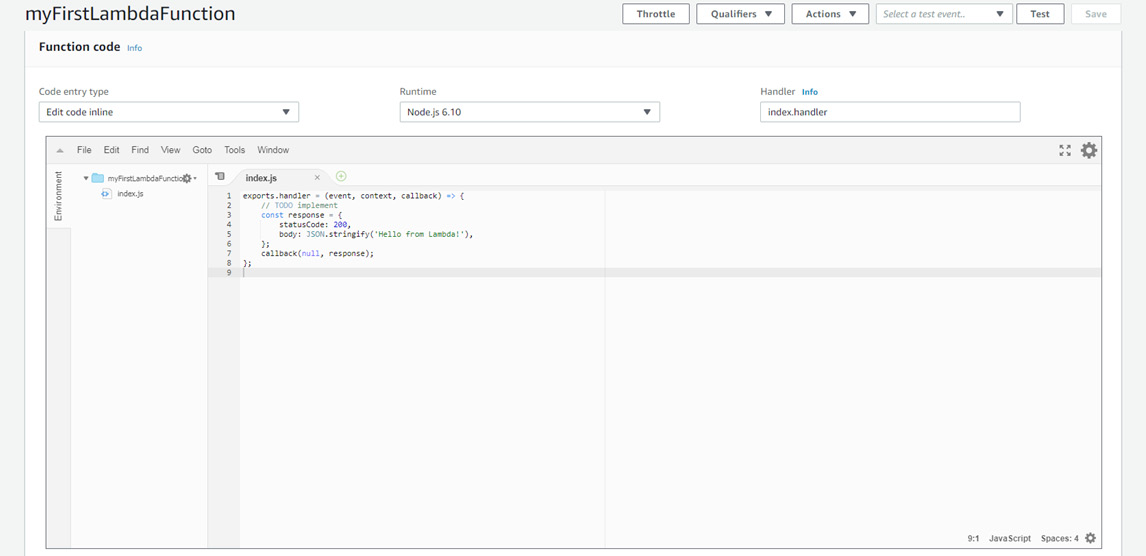
Task: Expand the Select a test event dropdown
Action: click(x=944, y=14)
